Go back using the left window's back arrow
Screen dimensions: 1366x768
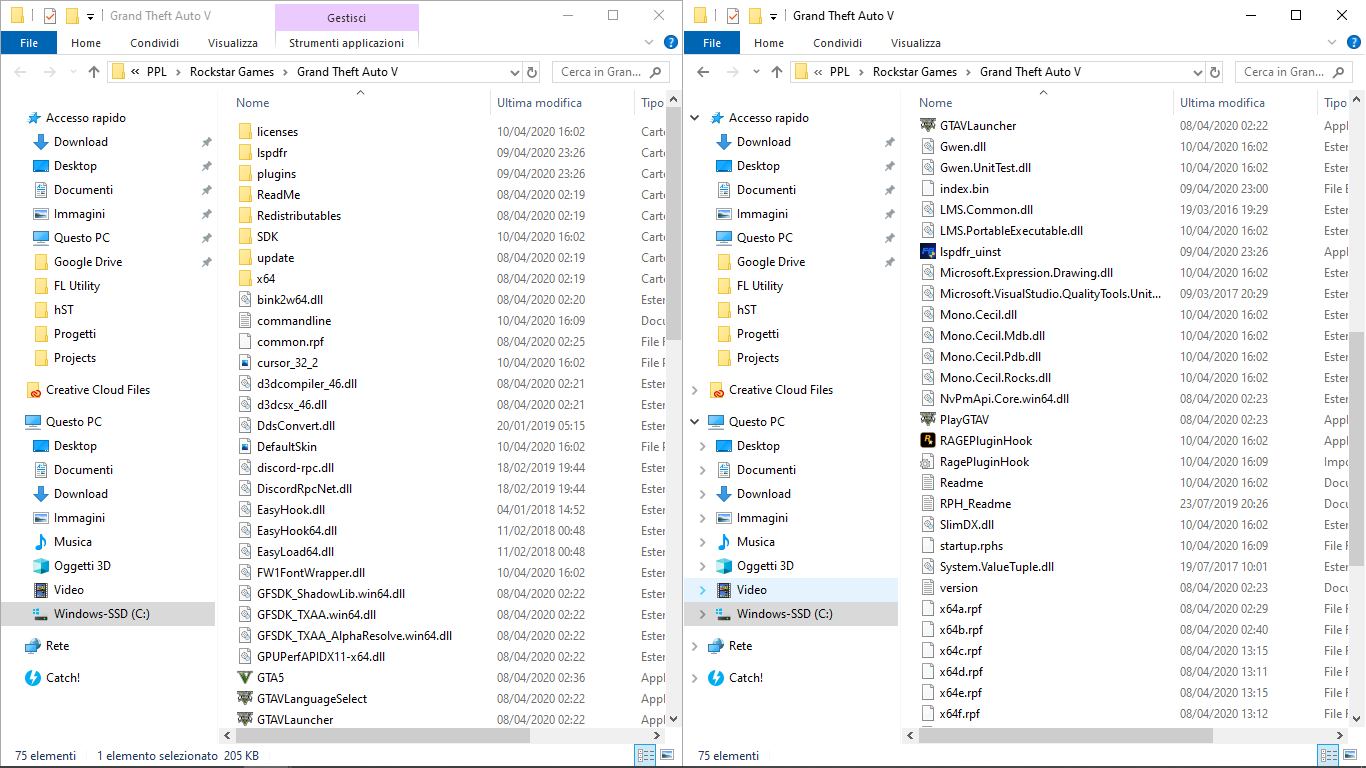[21, 72]
